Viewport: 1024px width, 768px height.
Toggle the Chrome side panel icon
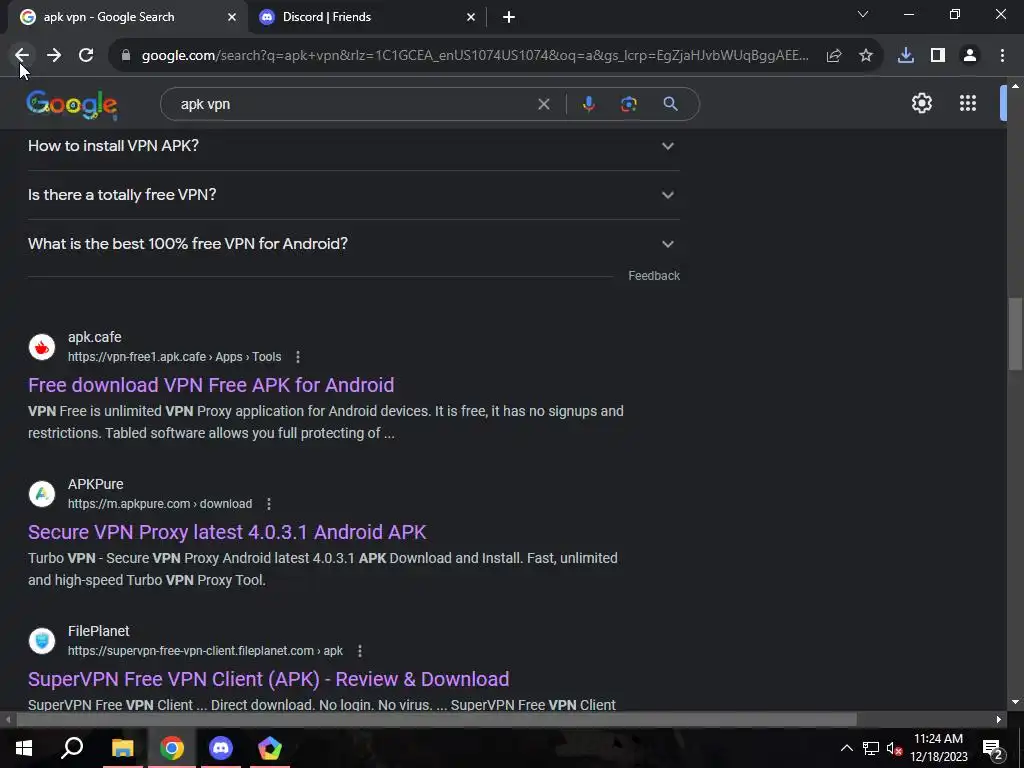[938, 56]
